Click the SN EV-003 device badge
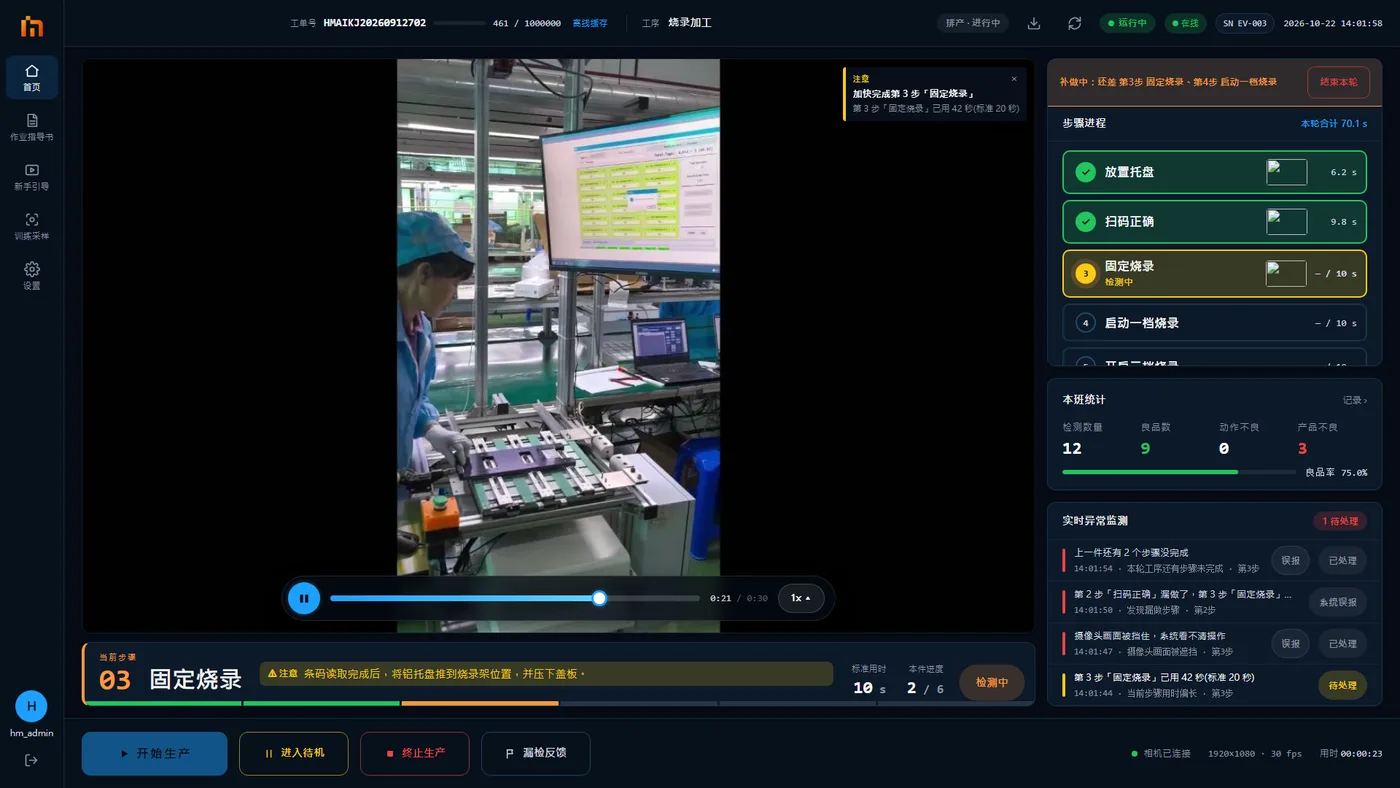Image resolution: width=1400 pixels, height=788 pixels. coord(1245,23)
